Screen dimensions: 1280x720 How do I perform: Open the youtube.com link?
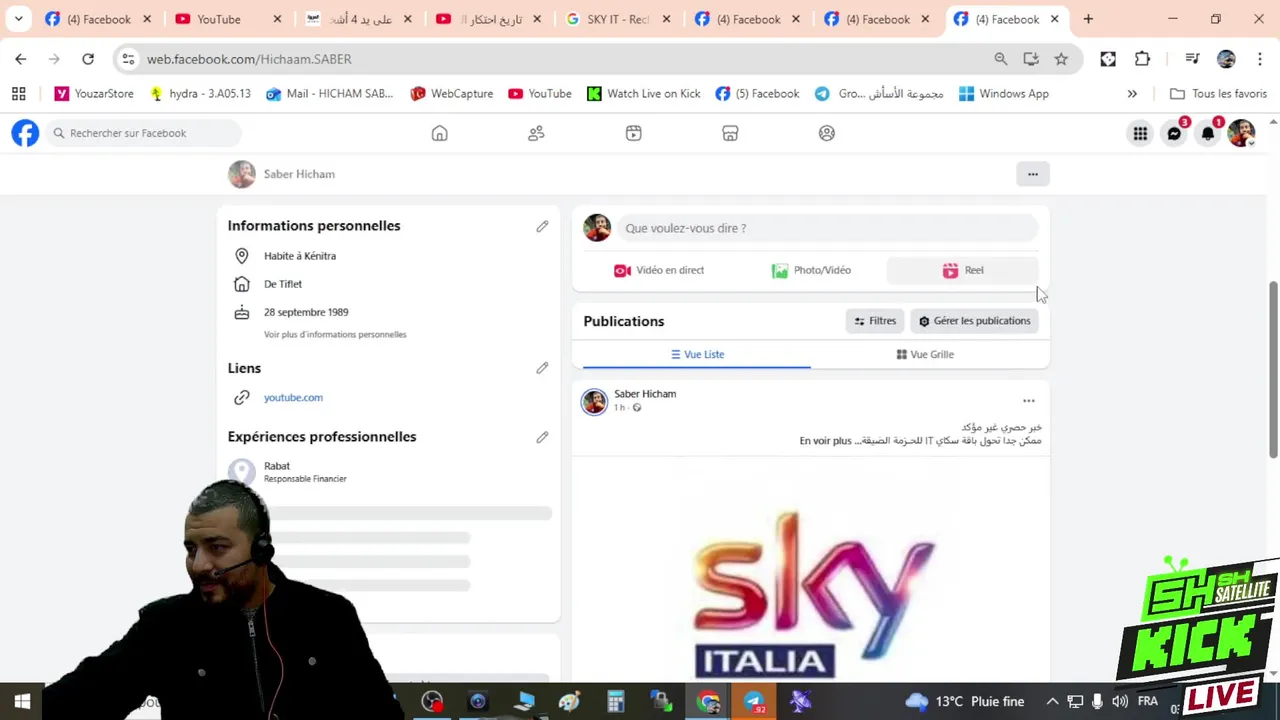click(x=293, y=397)
